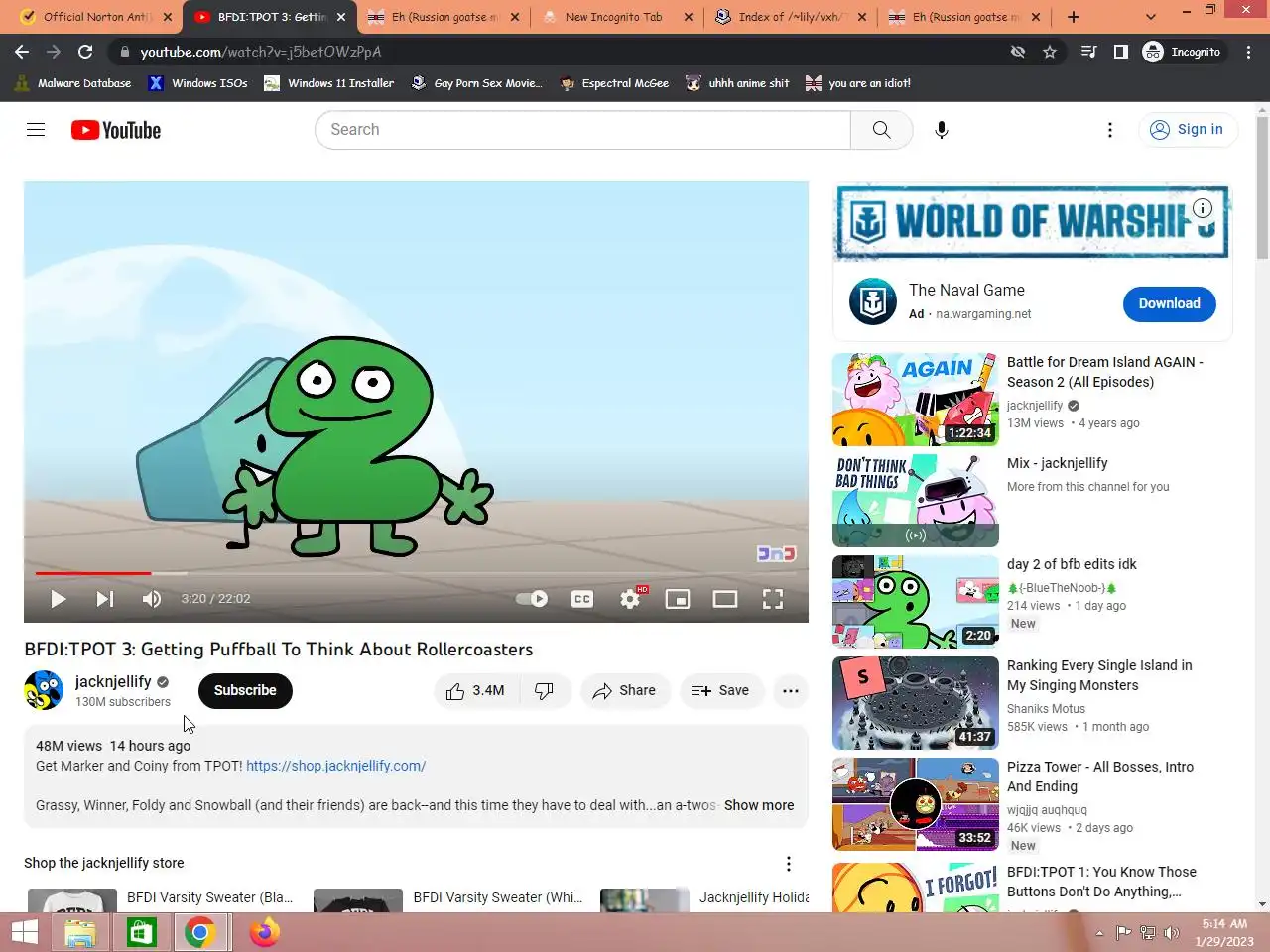1270x952 pixels.
Task: Expand description with Show more
Action: pos(759,805)
